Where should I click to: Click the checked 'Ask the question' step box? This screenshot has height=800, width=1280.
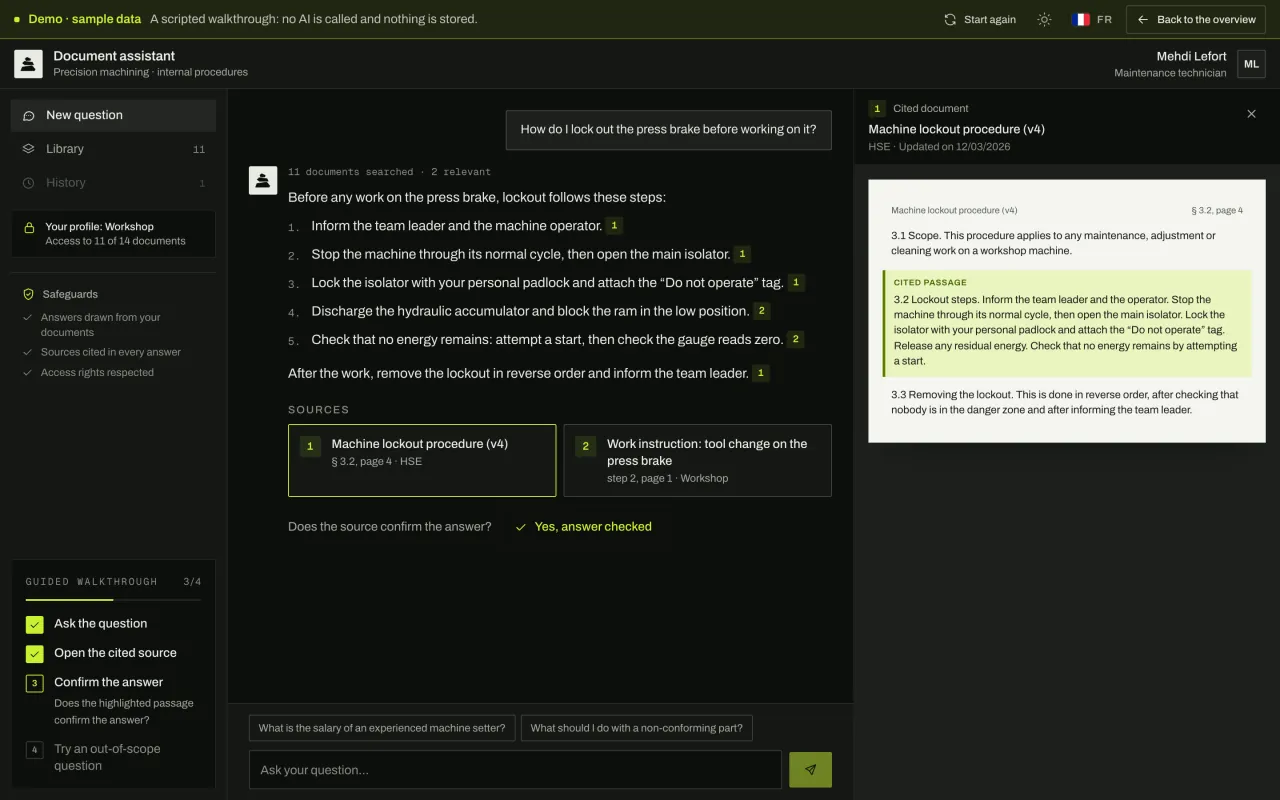(35, 625)
